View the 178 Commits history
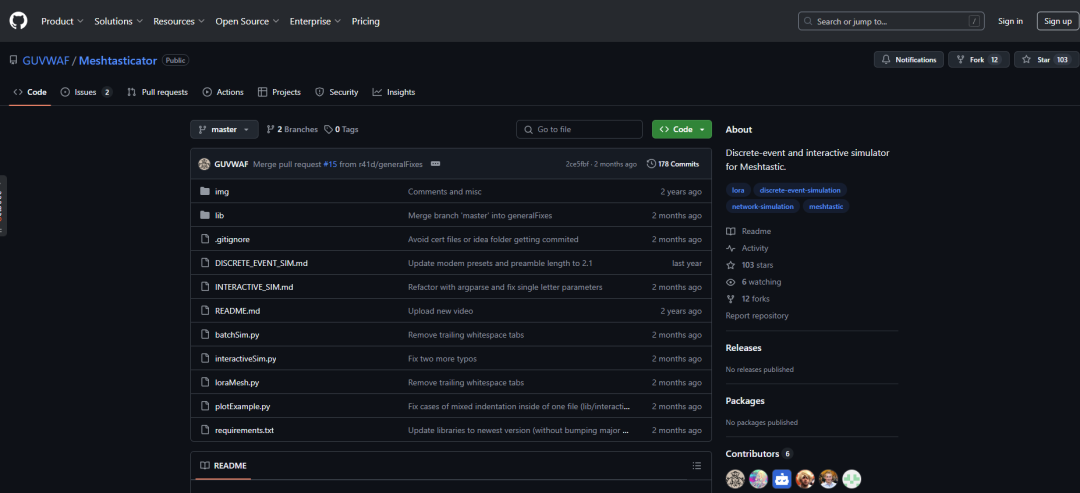 tap(673, 164)
